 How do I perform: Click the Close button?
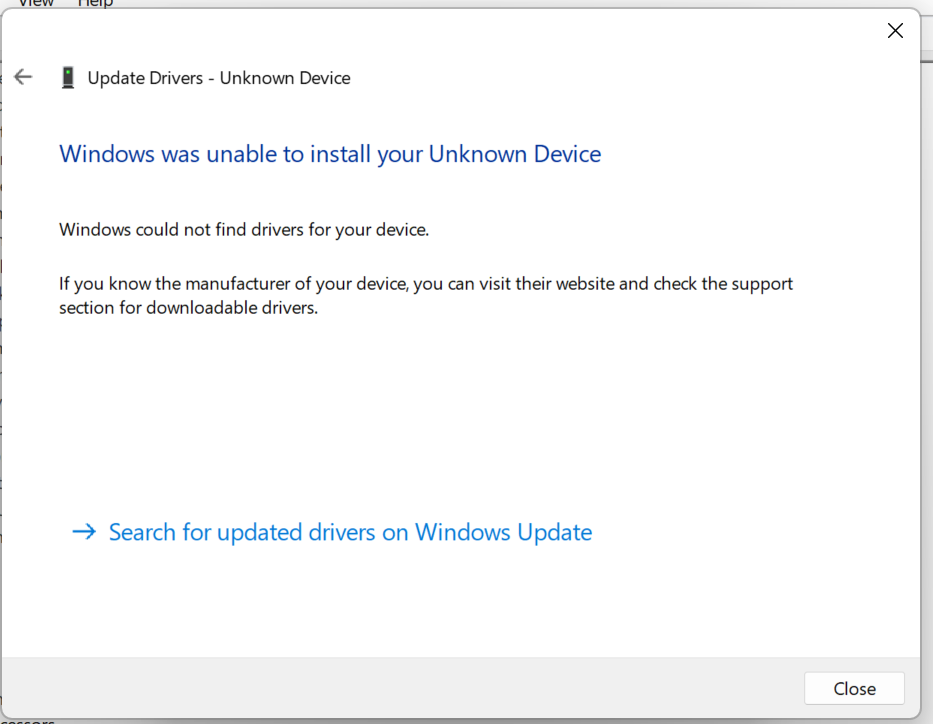pos(854,688)
